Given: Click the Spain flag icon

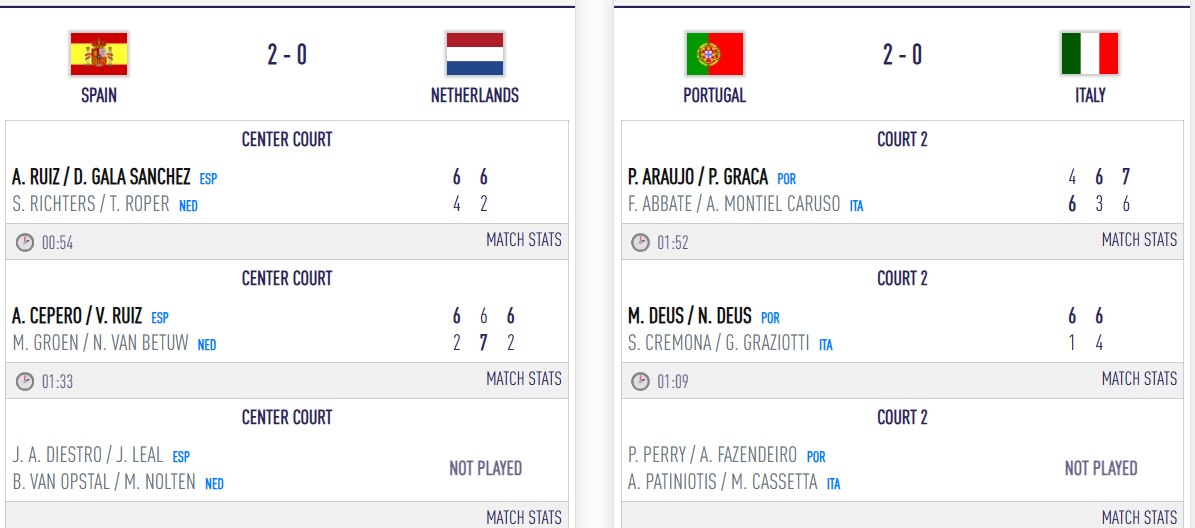Looking at the screenshot, I should [99, 54].
